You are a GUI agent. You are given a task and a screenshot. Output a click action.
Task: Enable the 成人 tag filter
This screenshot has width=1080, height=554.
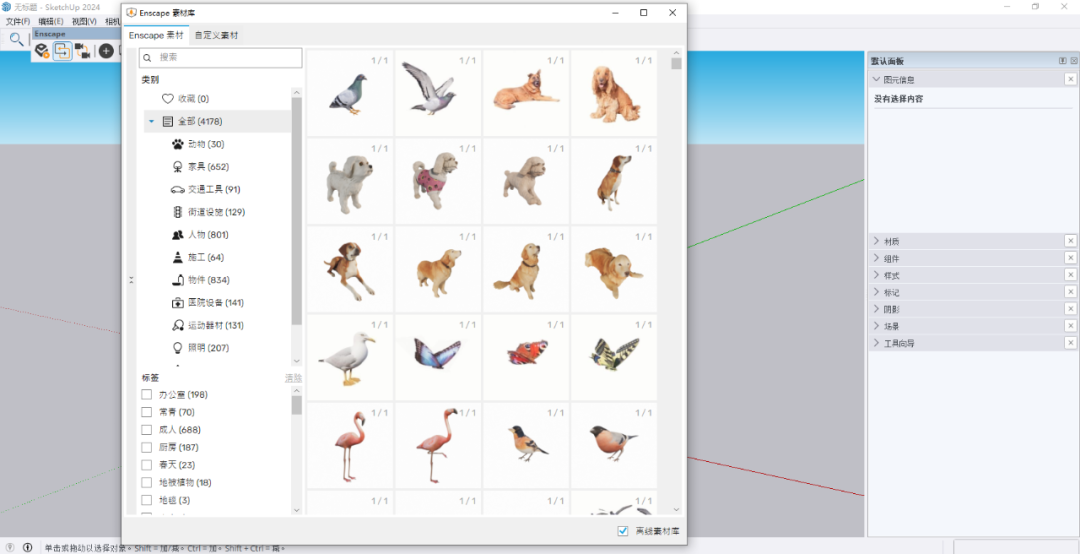pyautogui.click(x=147, y=430)
